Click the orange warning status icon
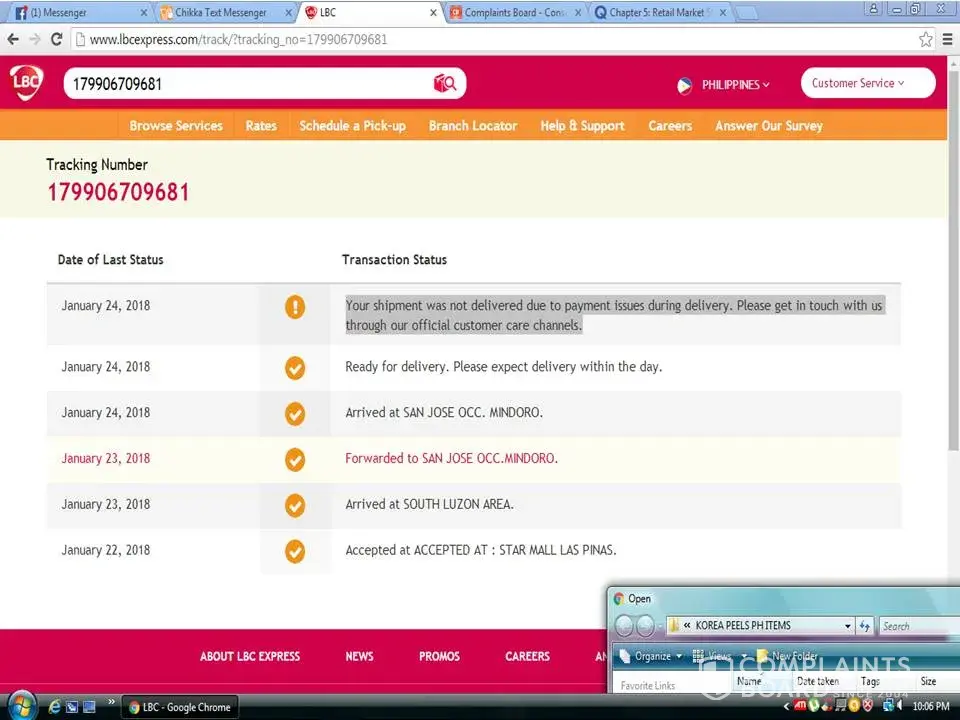 pos(294,306)
